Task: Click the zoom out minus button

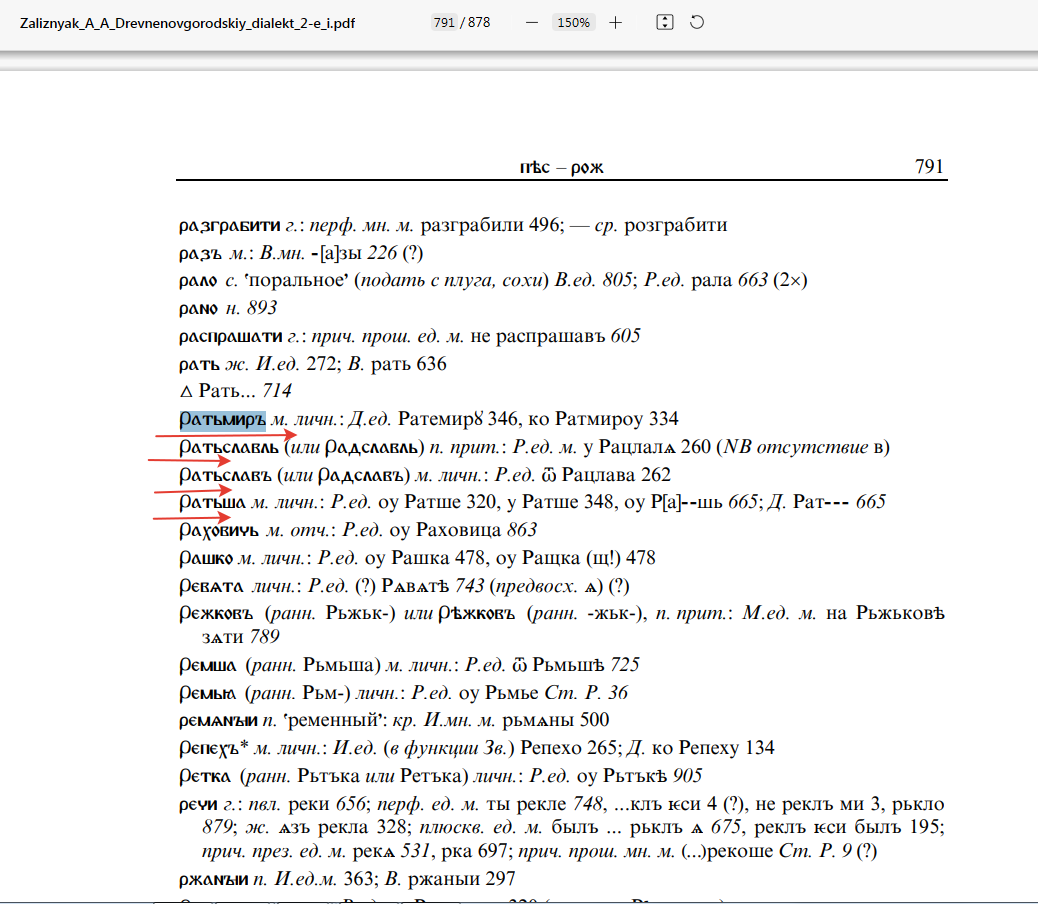Action: (532, 23)
